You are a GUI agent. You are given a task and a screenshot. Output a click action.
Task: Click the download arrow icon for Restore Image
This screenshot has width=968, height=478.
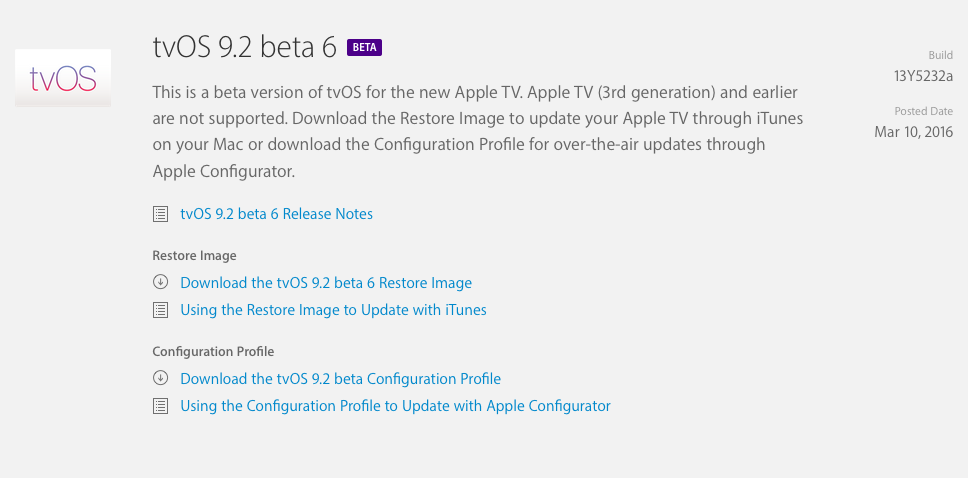click(x=161, y=282)
